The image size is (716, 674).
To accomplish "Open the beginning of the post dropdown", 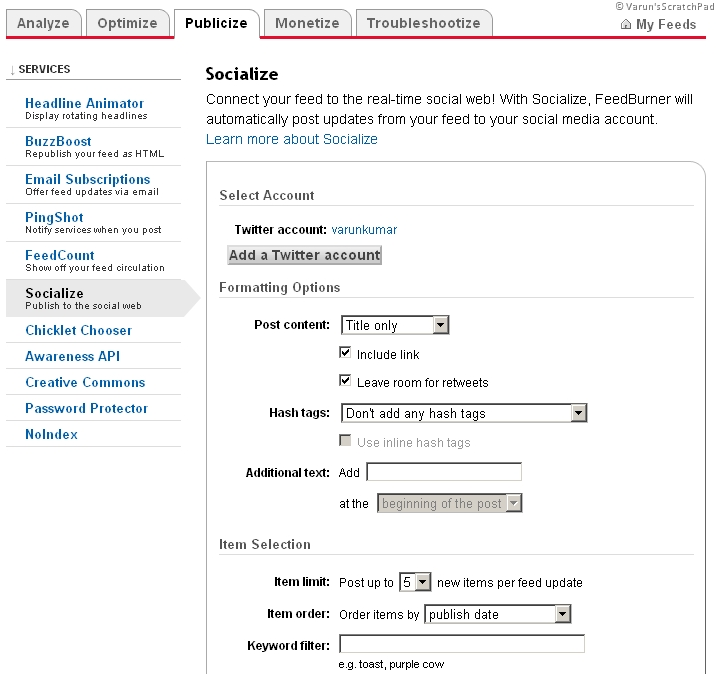I will click(449, 503).
